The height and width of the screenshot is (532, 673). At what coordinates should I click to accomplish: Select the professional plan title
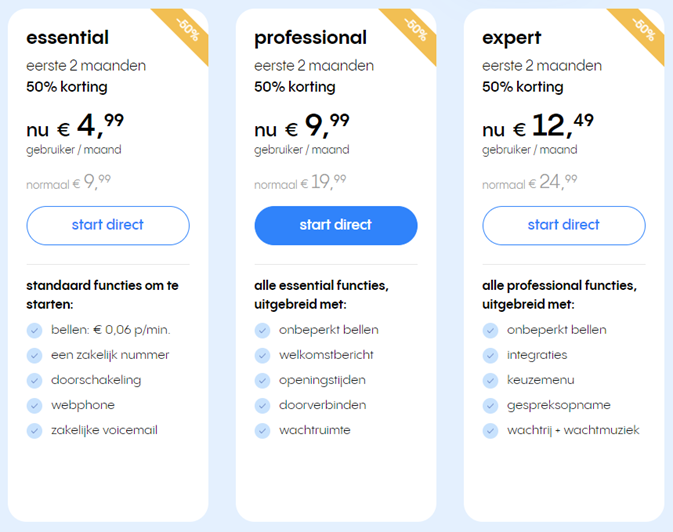[310, 38]
